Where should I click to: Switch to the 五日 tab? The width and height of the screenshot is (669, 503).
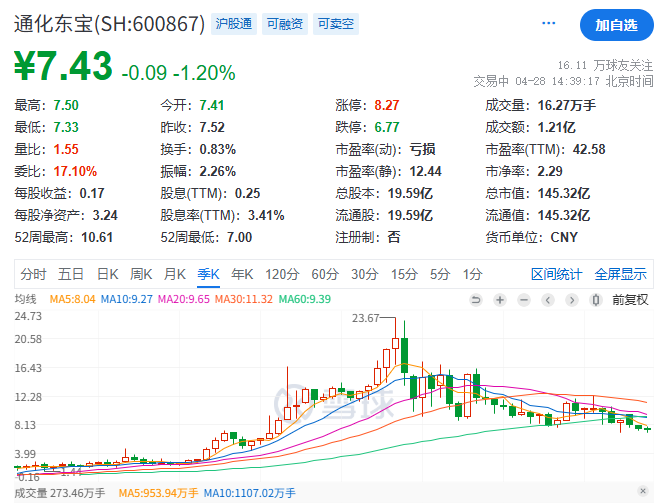pyautogui.click(x=70, y=274)
